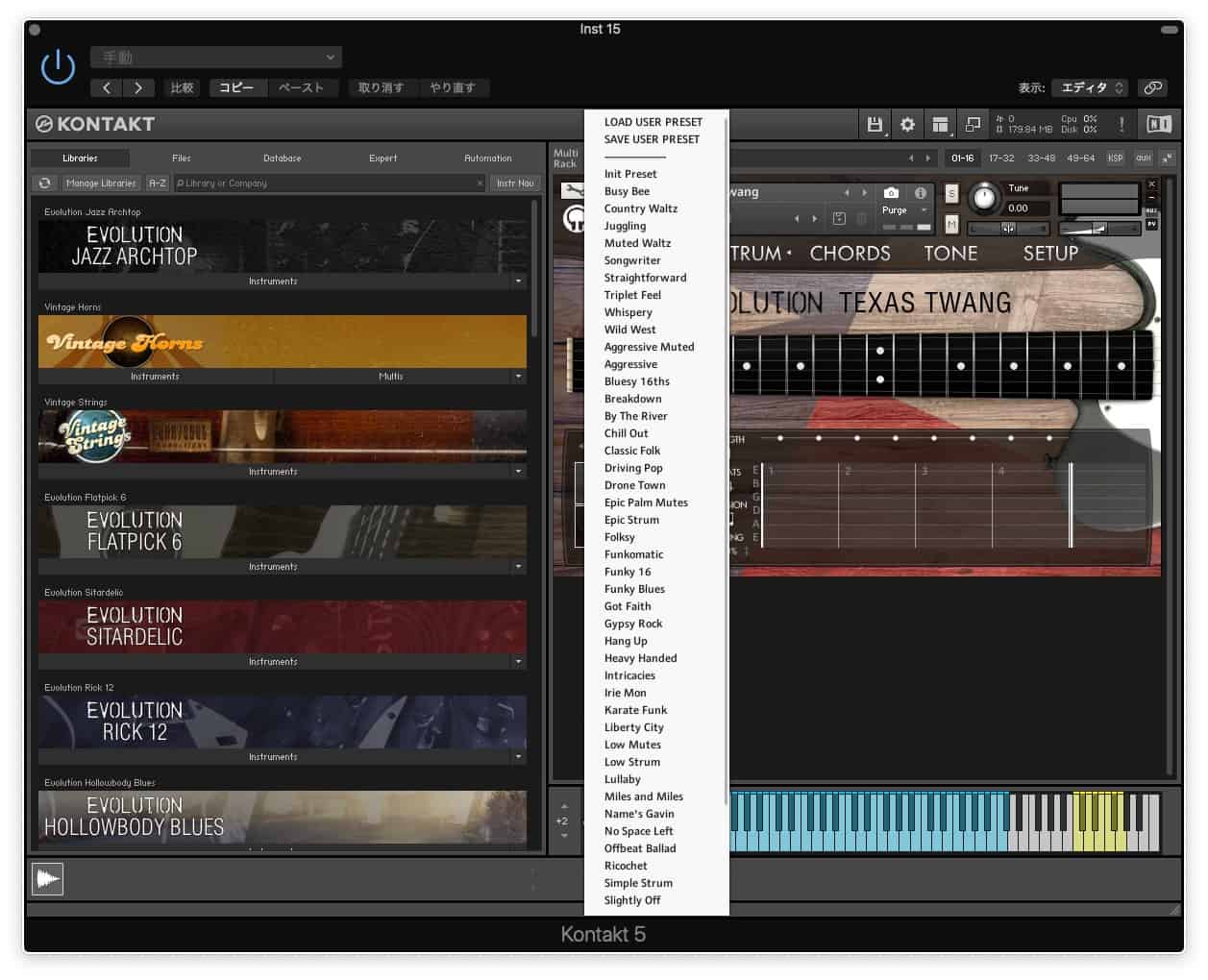Screen dimensions: 1208x980
Task: Click next instrument arrow beside Texas Twang name
Action: [x=864, y=192]
